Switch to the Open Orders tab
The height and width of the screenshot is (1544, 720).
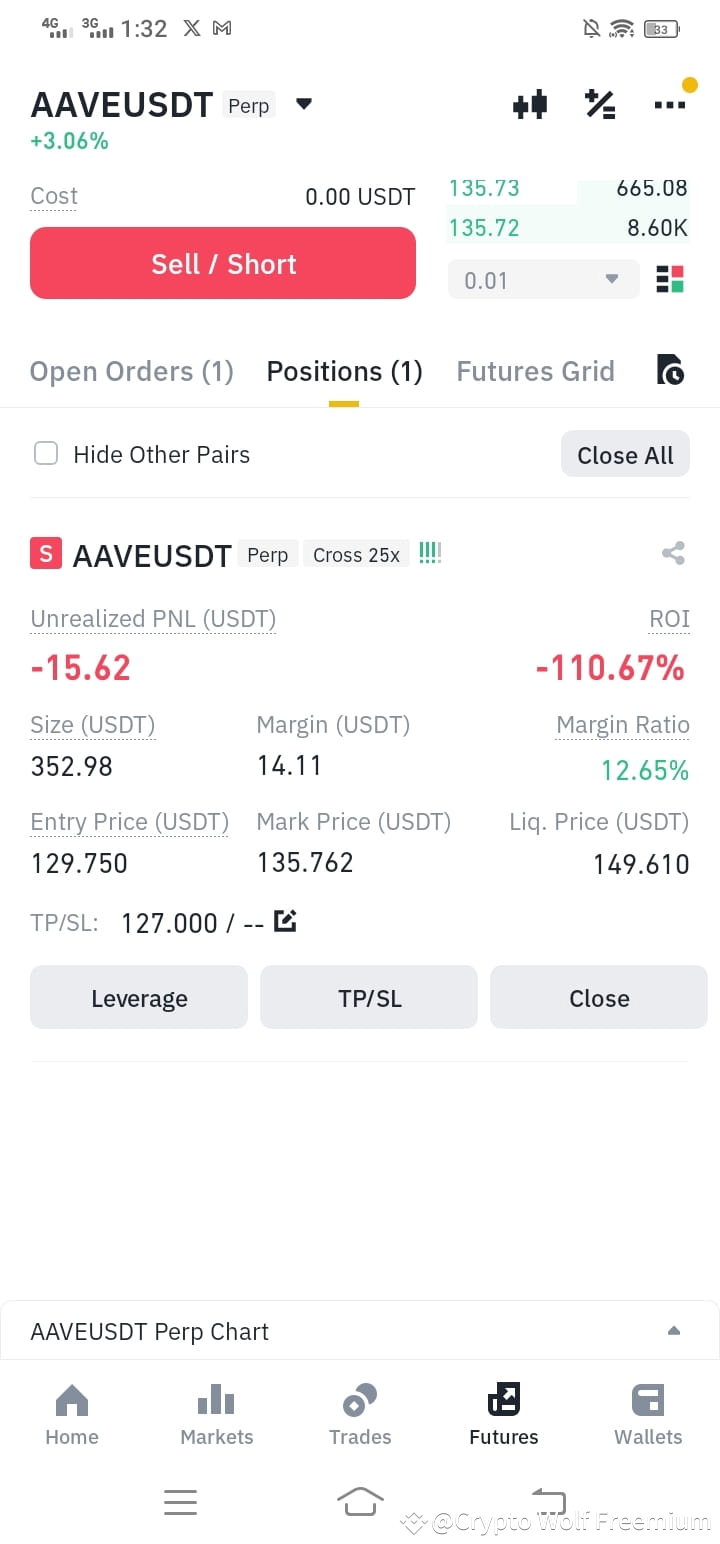point(131,370)
